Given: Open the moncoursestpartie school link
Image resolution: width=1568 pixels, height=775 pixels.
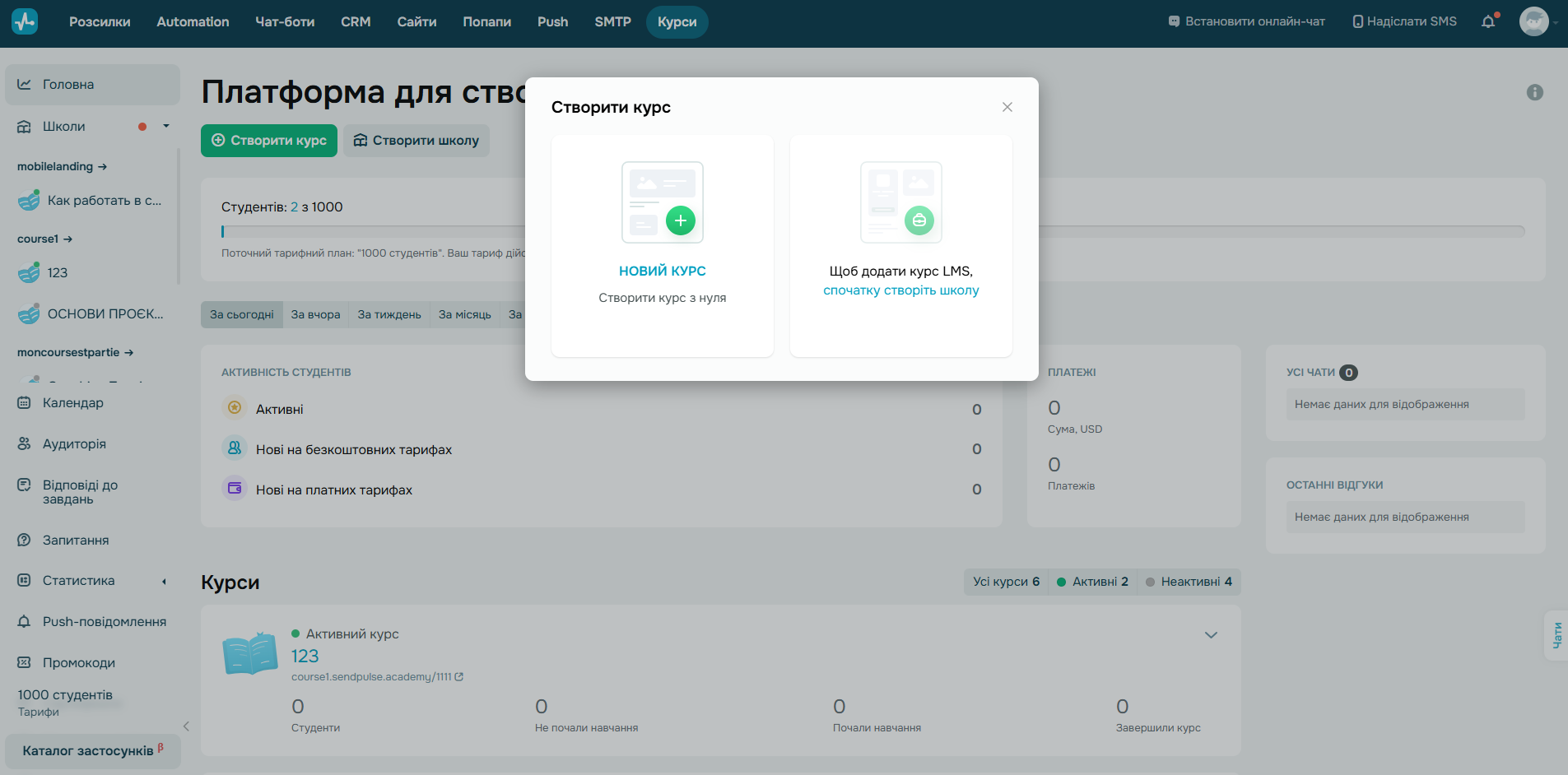Looking at the screenshot, I should [76, 352].
